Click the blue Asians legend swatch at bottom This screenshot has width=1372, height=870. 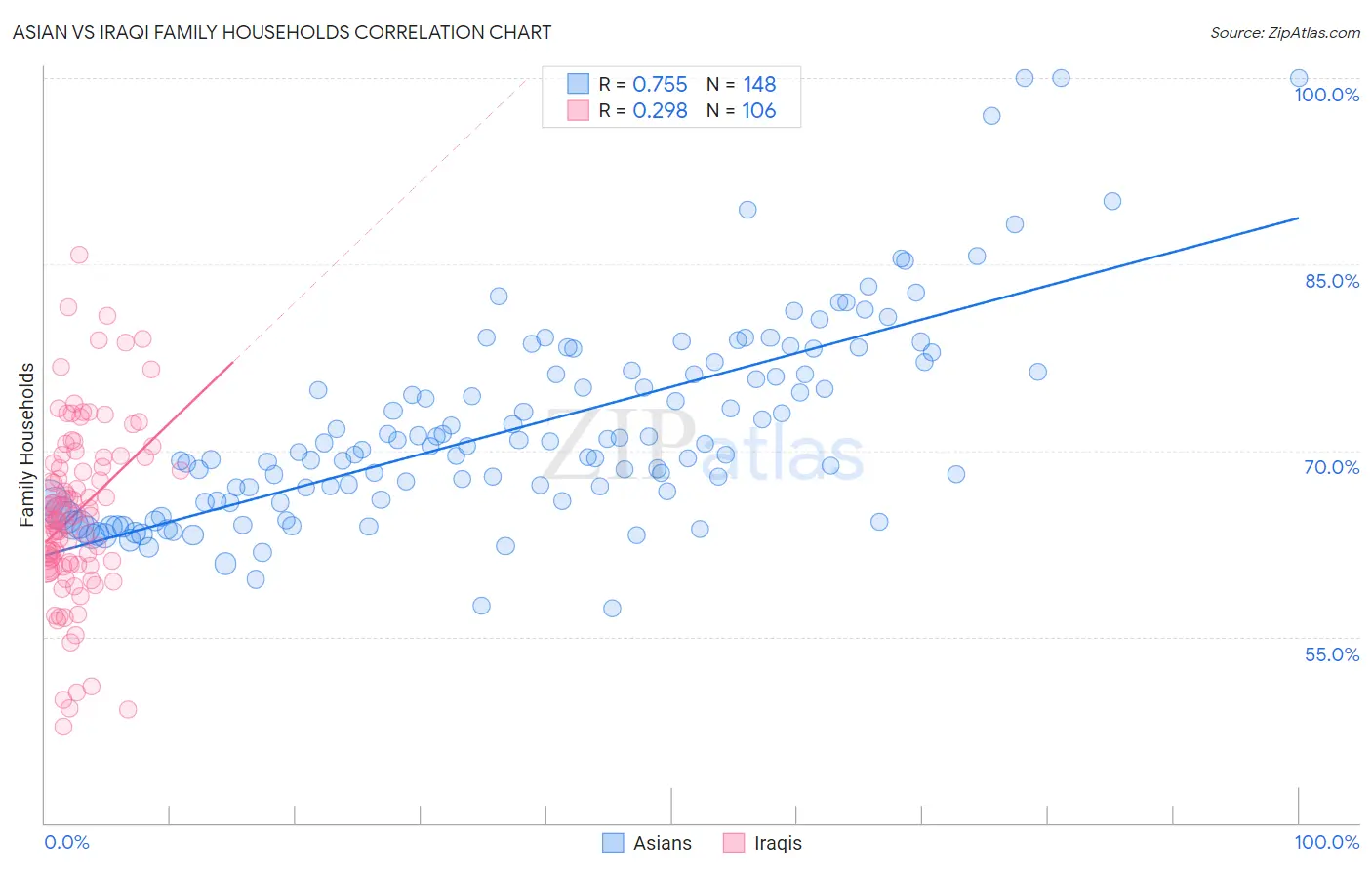pos(613,843)
